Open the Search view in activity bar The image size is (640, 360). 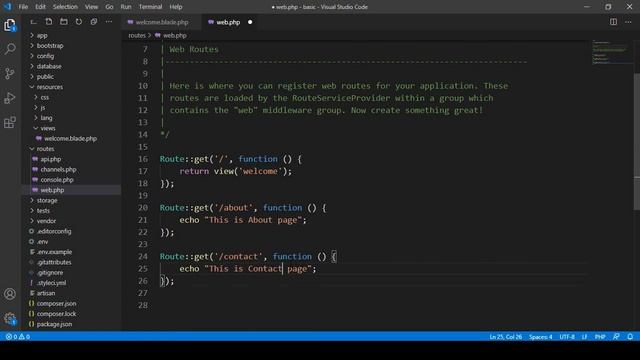pos(10,49)
